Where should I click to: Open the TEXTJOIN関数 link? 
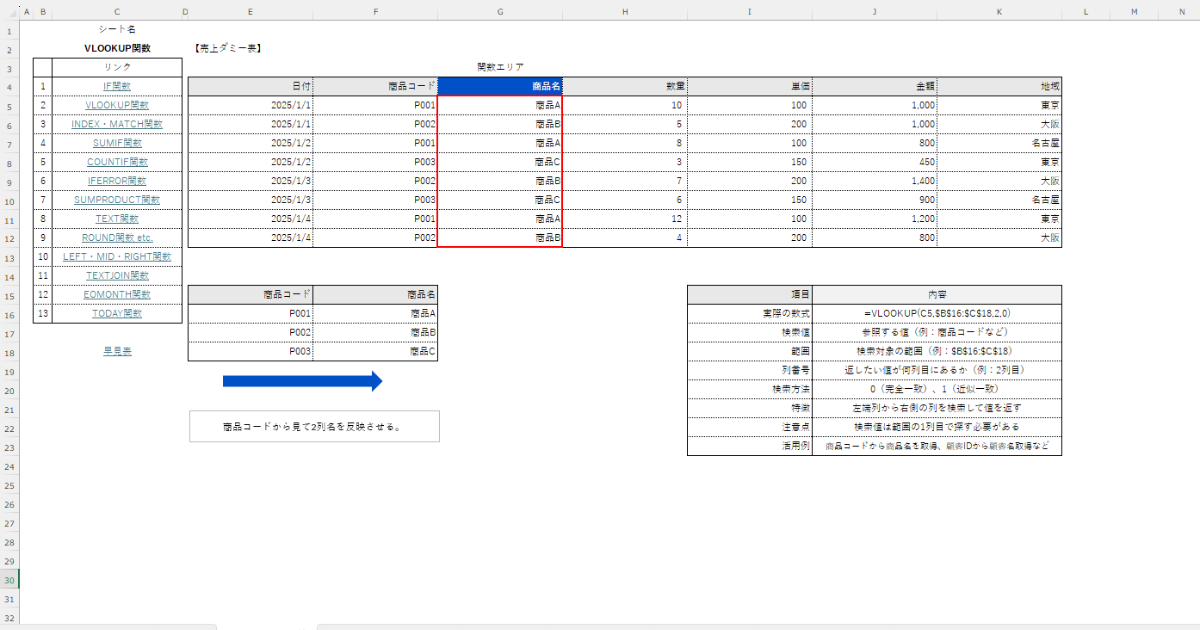tap(117, 275)
